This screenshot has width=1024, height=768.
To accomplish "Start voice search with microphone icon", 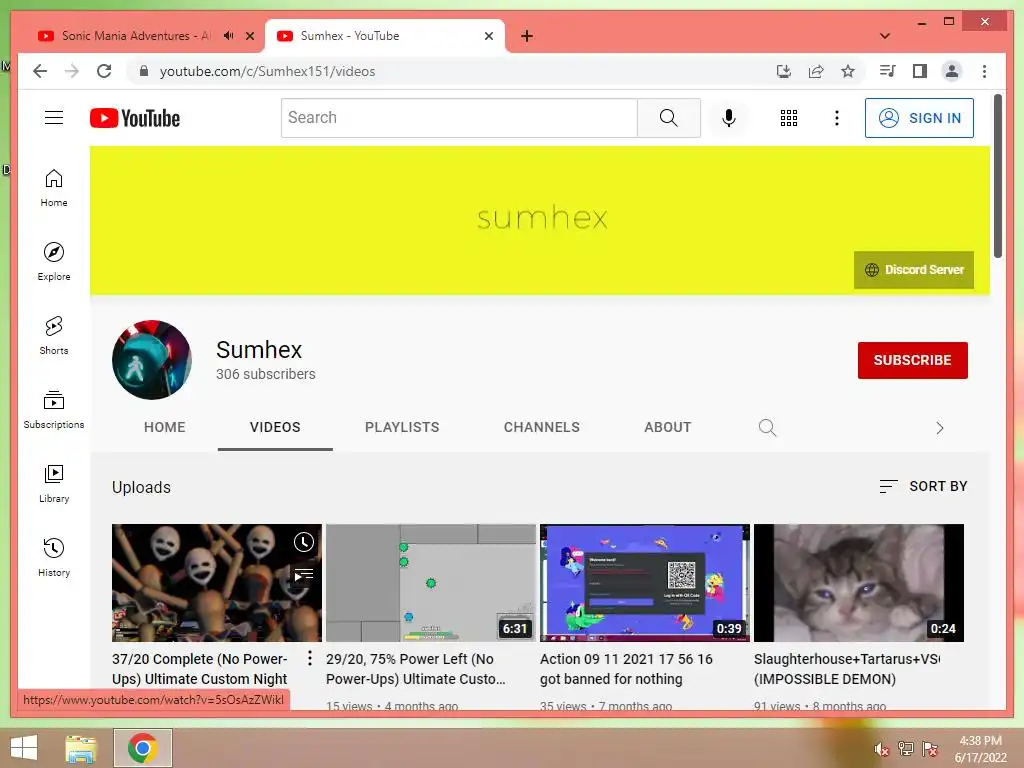I will pyautogui.click(x=729, y=118).
